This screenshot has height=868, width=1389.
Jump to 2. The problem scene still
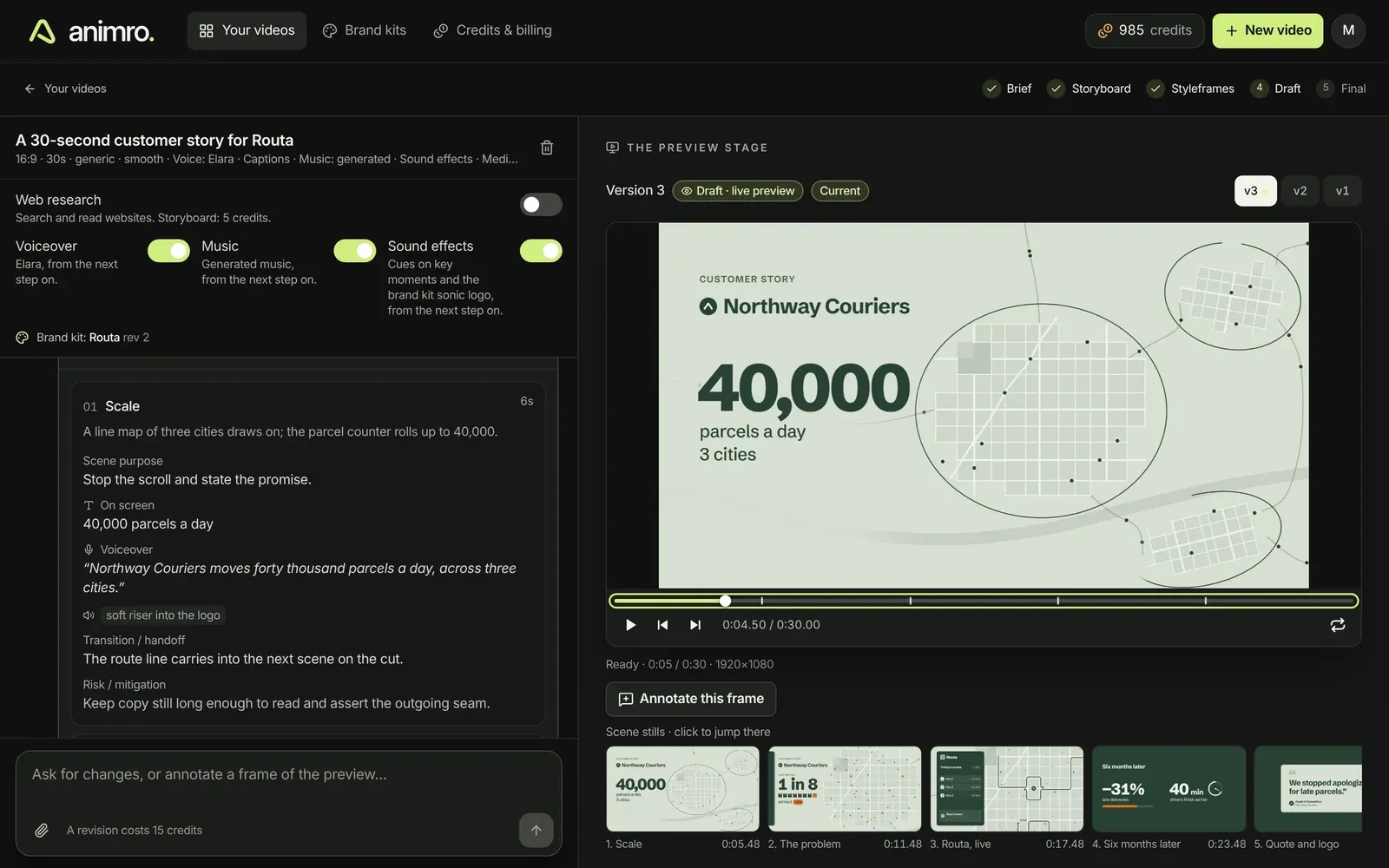(x=845, y=789)
